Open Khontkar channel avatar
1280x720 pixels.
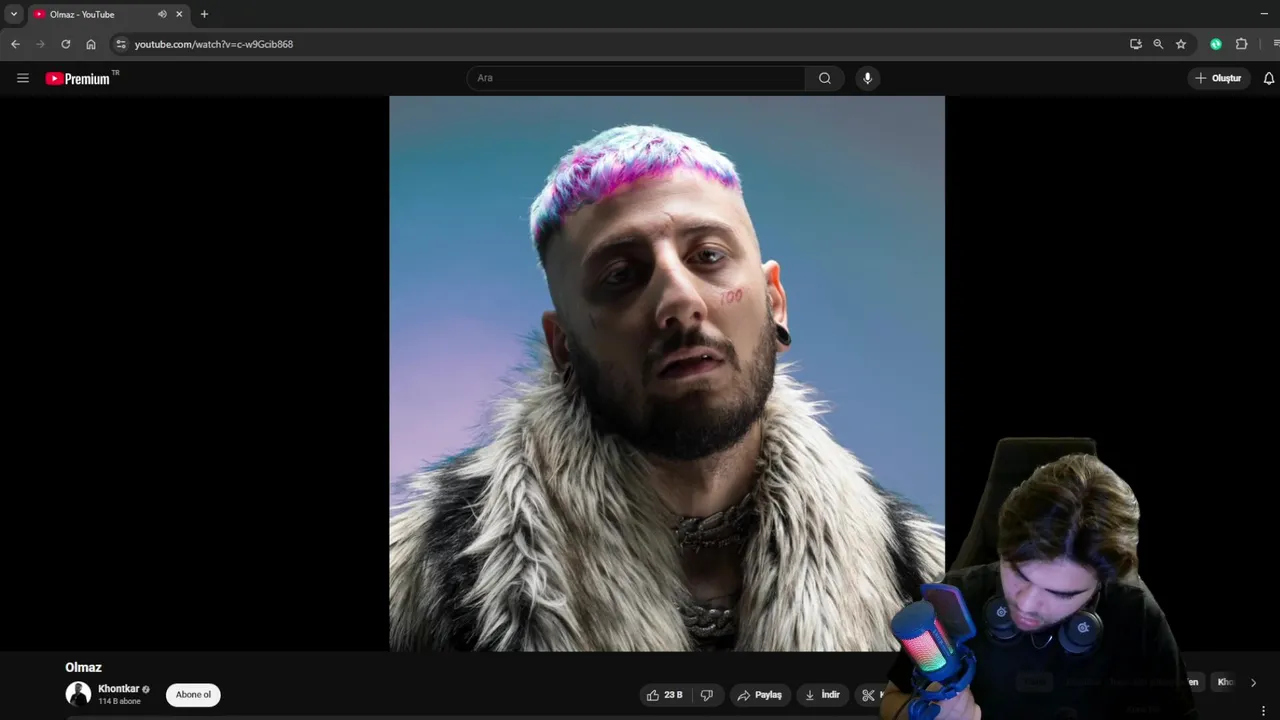click(x=78, y=694)
